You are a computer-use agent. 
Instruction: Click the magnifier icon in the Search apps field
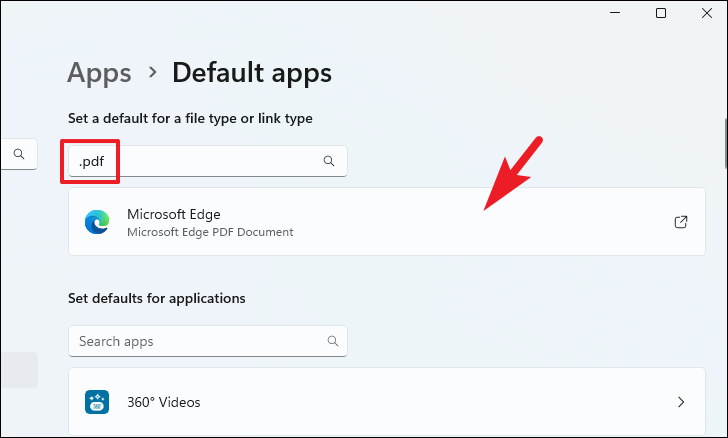[332, 341]
